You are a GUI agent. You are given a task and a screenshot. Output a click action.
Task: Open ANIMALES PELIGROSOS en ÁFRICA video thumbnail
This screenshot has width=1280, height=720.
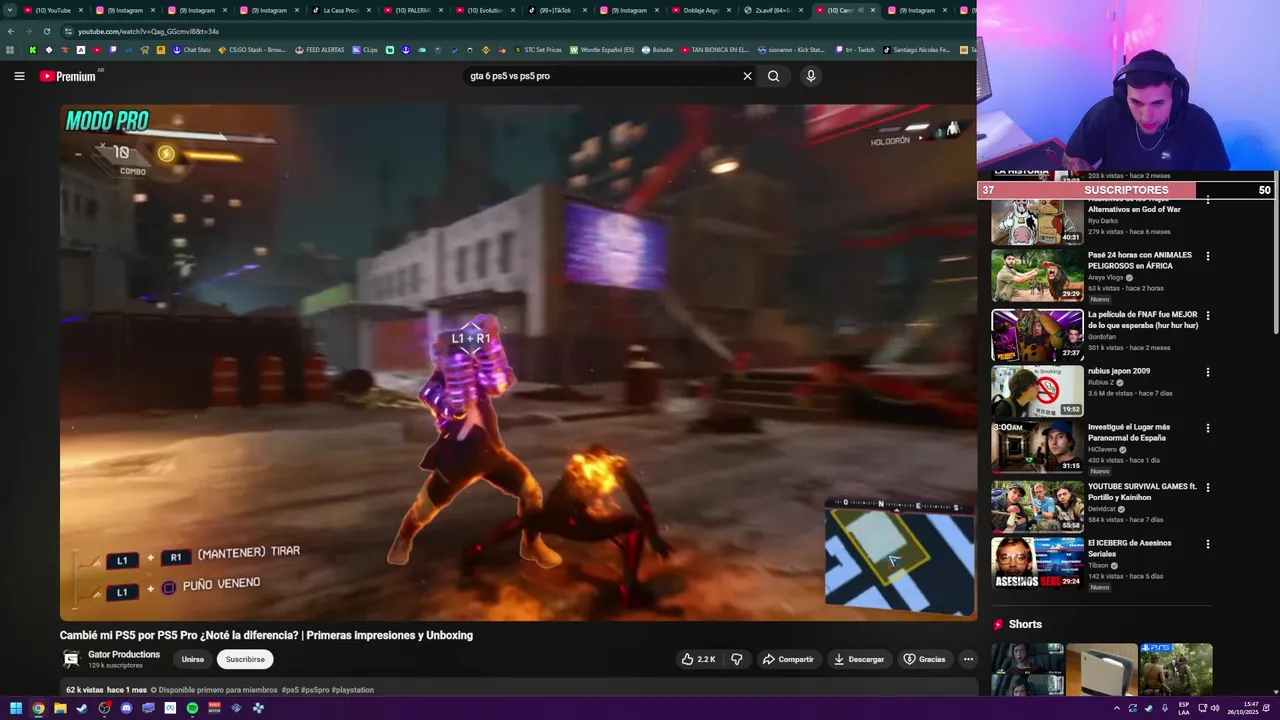(x=1037, y=275)
